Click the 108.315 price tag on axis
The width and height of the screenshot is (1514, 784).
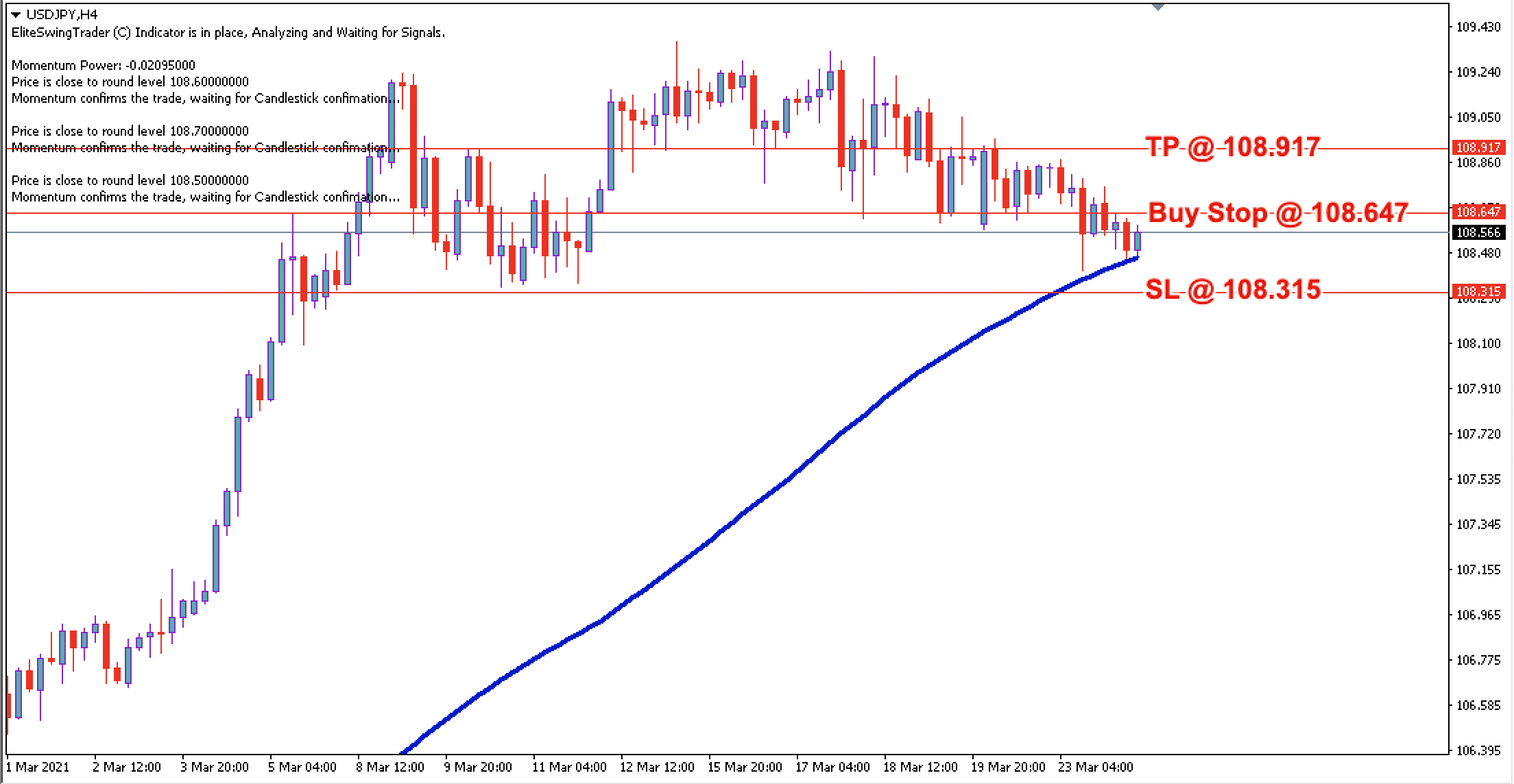pyautogui.click(x=1480, y=291)
